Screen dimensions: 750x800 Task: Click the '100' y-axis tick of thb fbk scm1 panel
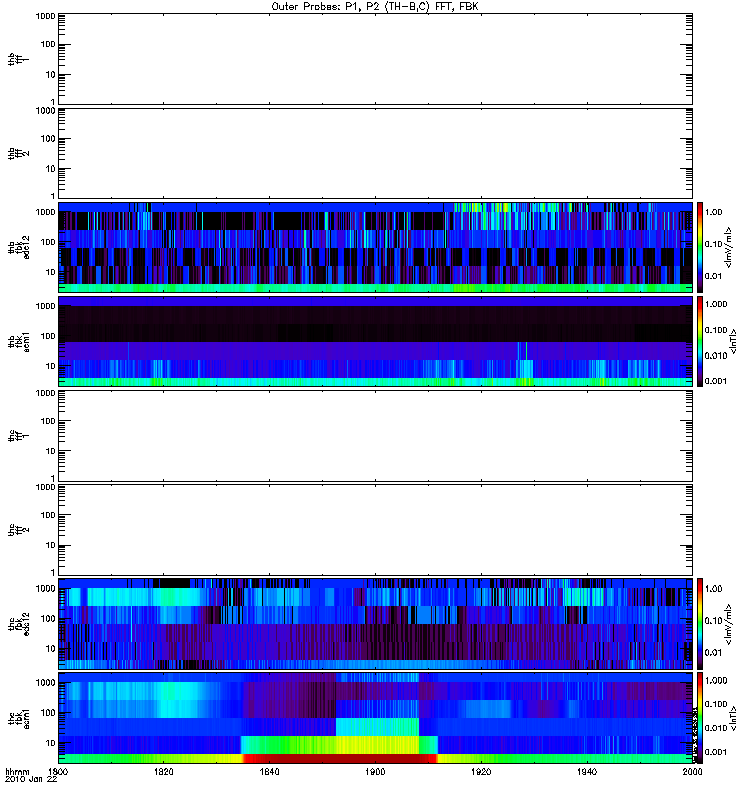click(x=48, y=336)
